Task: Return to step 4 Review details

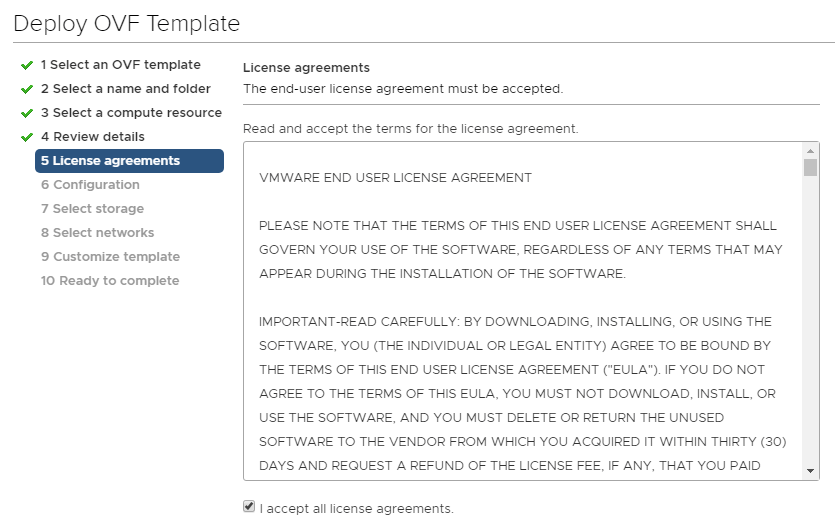Action: [92, 137]
